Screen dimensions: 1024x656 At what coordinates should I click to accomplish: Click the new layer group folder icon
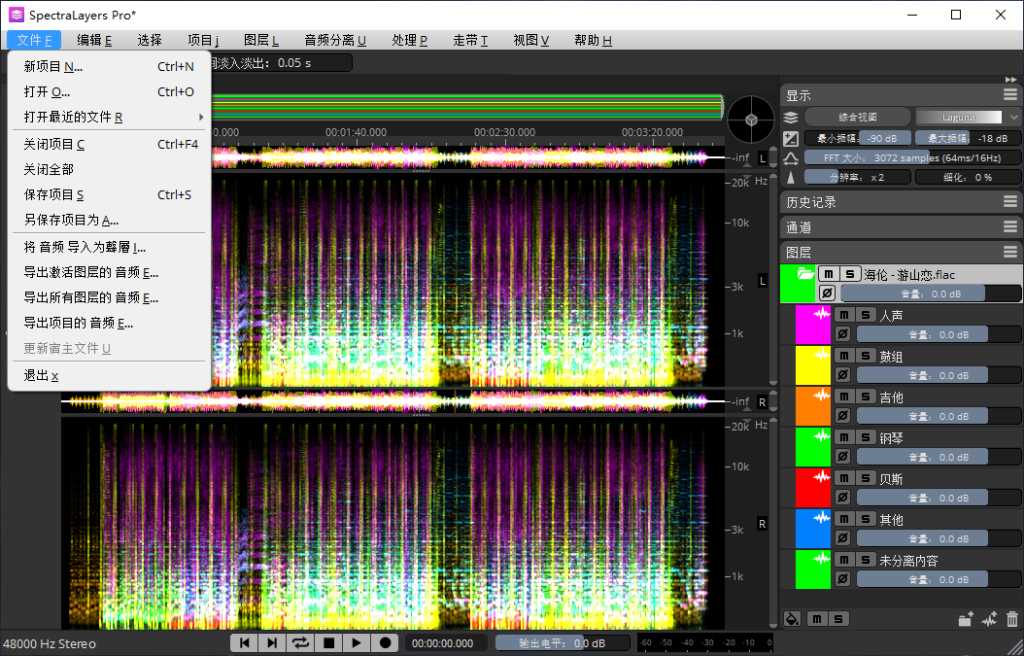point(966,619)
